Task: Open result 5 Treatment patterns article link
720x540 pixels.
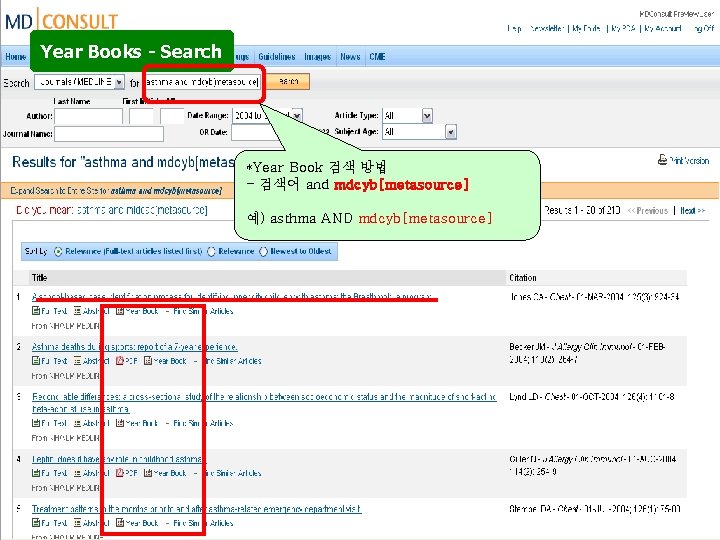Action: [197, 509]
